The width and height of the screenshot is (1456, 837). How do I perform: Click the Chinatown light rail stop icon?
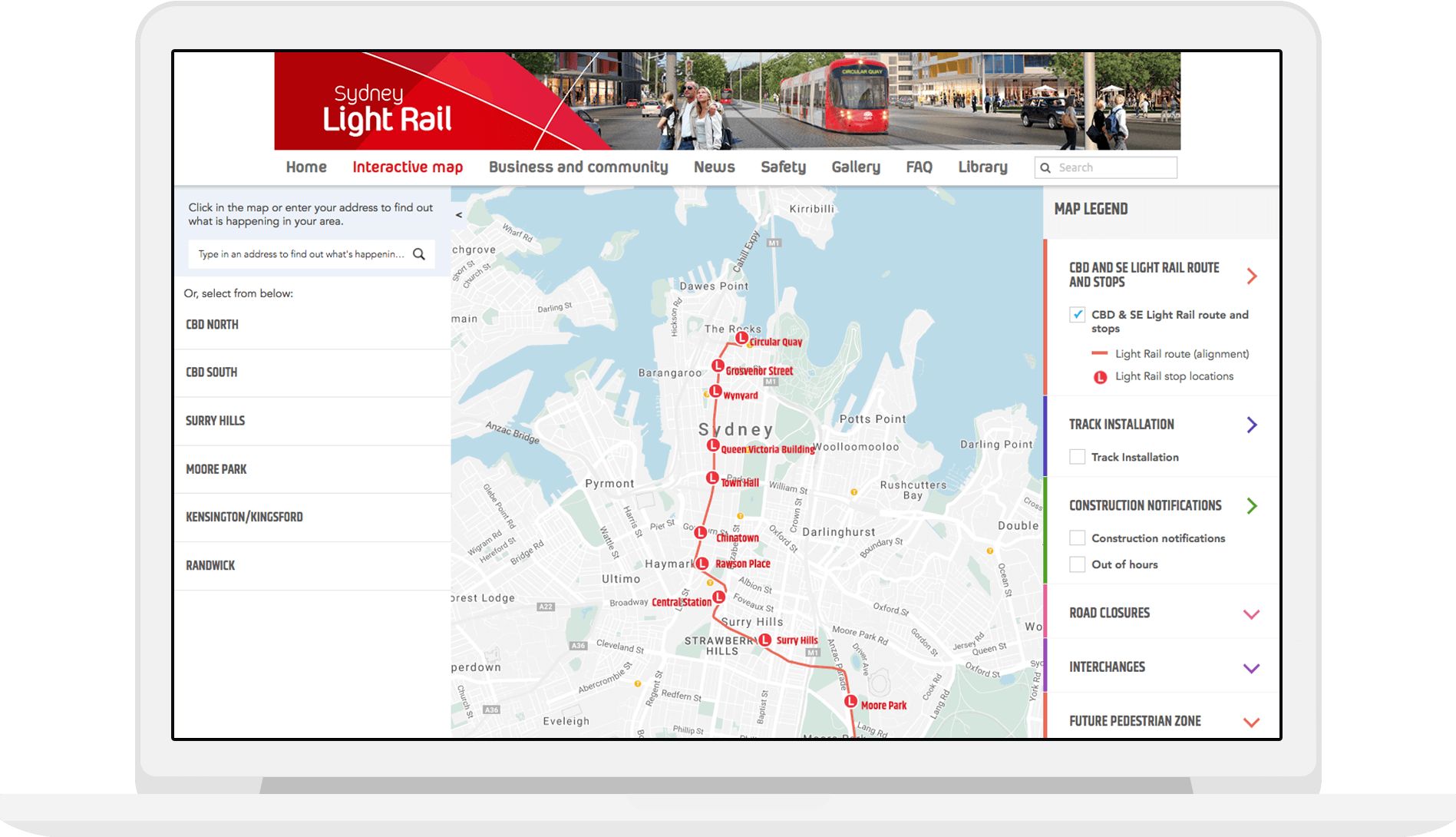coord(701,533)
